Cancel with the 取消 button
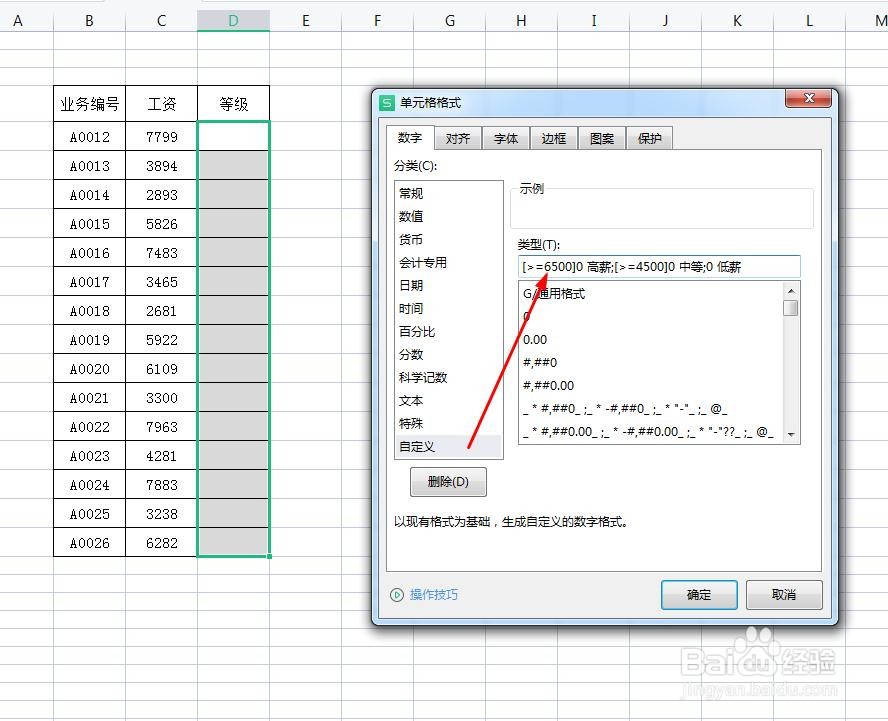The height and width of the screenshot is (721, 888). [784, 595]
